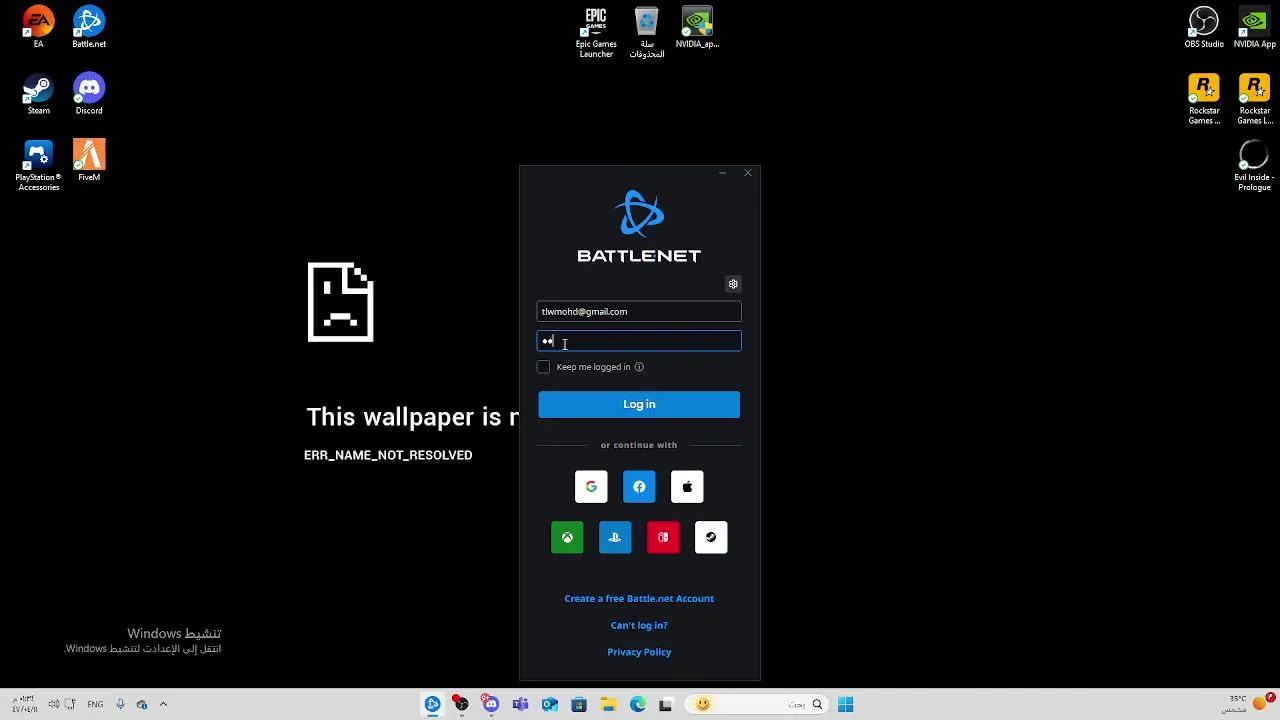Focus the password field
This screenshot has height=720, width=1280.
[x=639, y=342]
